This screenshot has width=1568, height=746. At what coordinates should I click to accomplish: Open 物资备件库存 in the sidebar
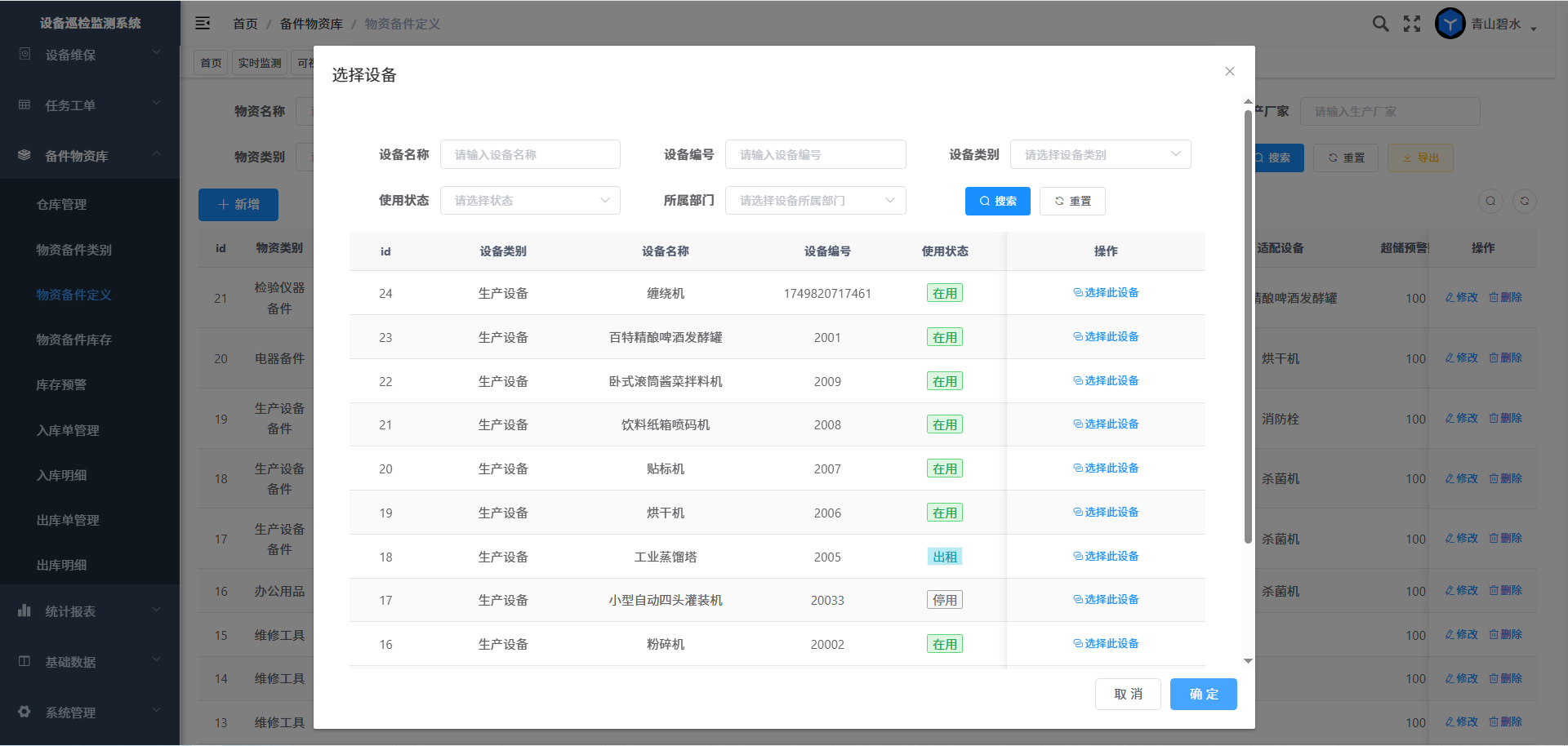point(74,340)
